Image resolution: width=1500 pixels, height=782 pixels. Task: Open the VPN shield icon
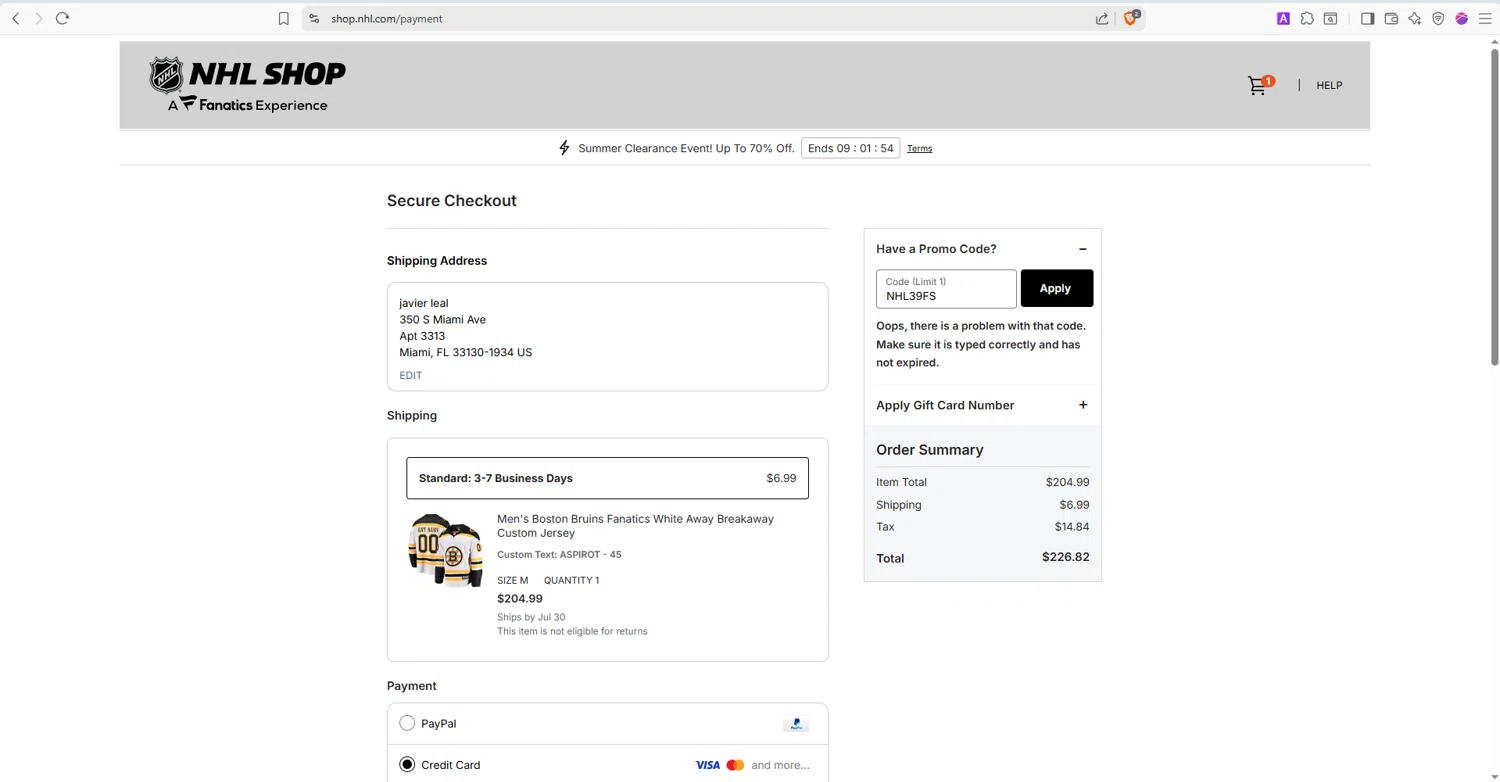1438,18
